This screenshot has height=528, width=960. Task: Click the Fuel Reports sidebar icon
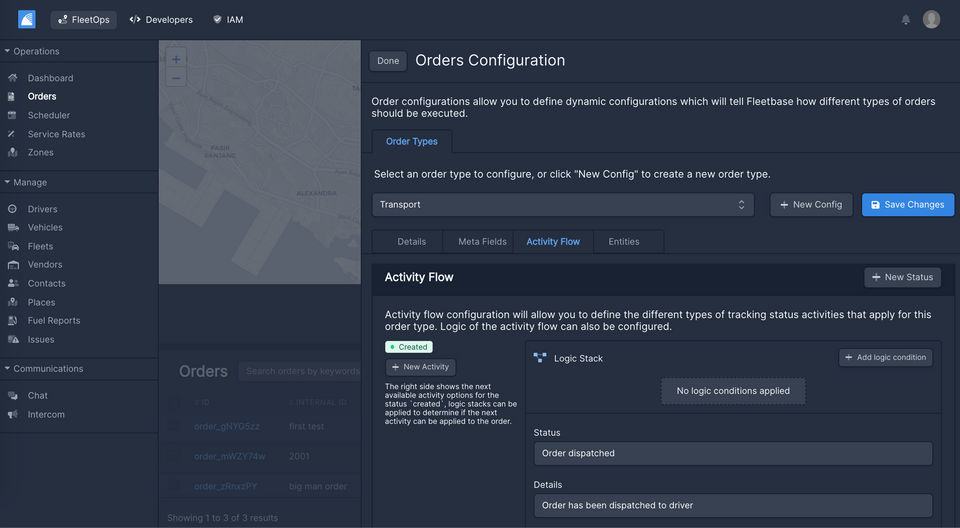coord(12,321)
